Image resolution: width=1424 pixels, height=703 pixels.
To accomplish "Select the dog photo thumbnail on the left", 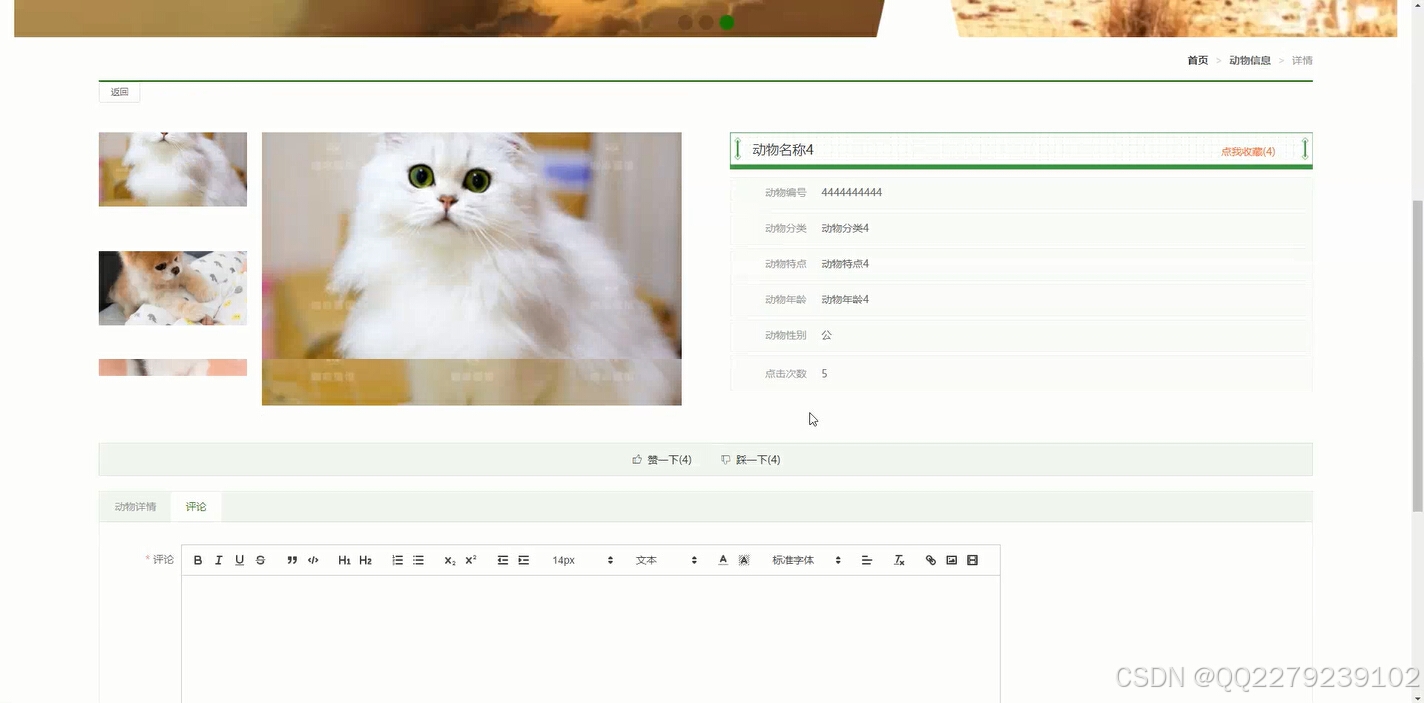I will pos(172,287).
